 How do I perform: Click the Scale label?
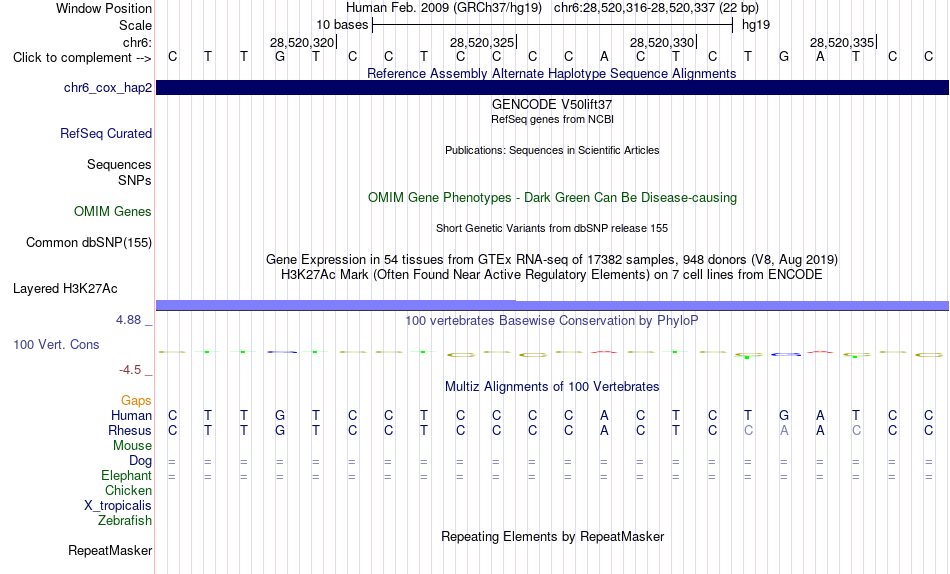pyautogui.click(x=136, y=25)
